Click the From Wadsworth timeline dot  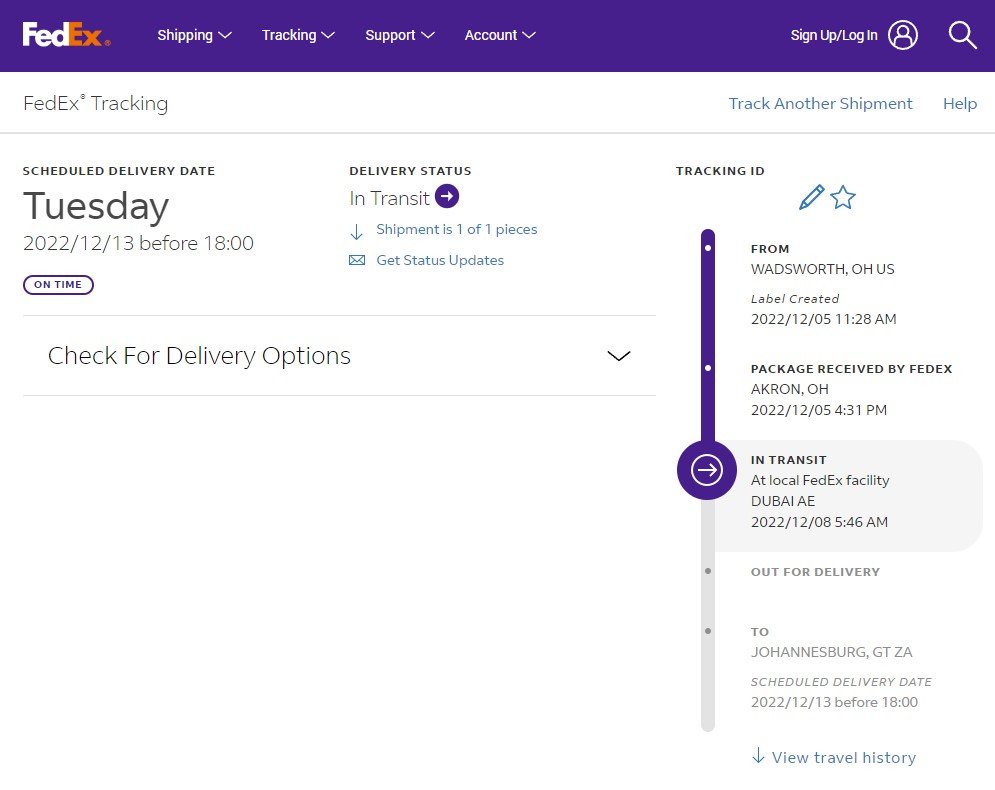(x=708, y=248)
